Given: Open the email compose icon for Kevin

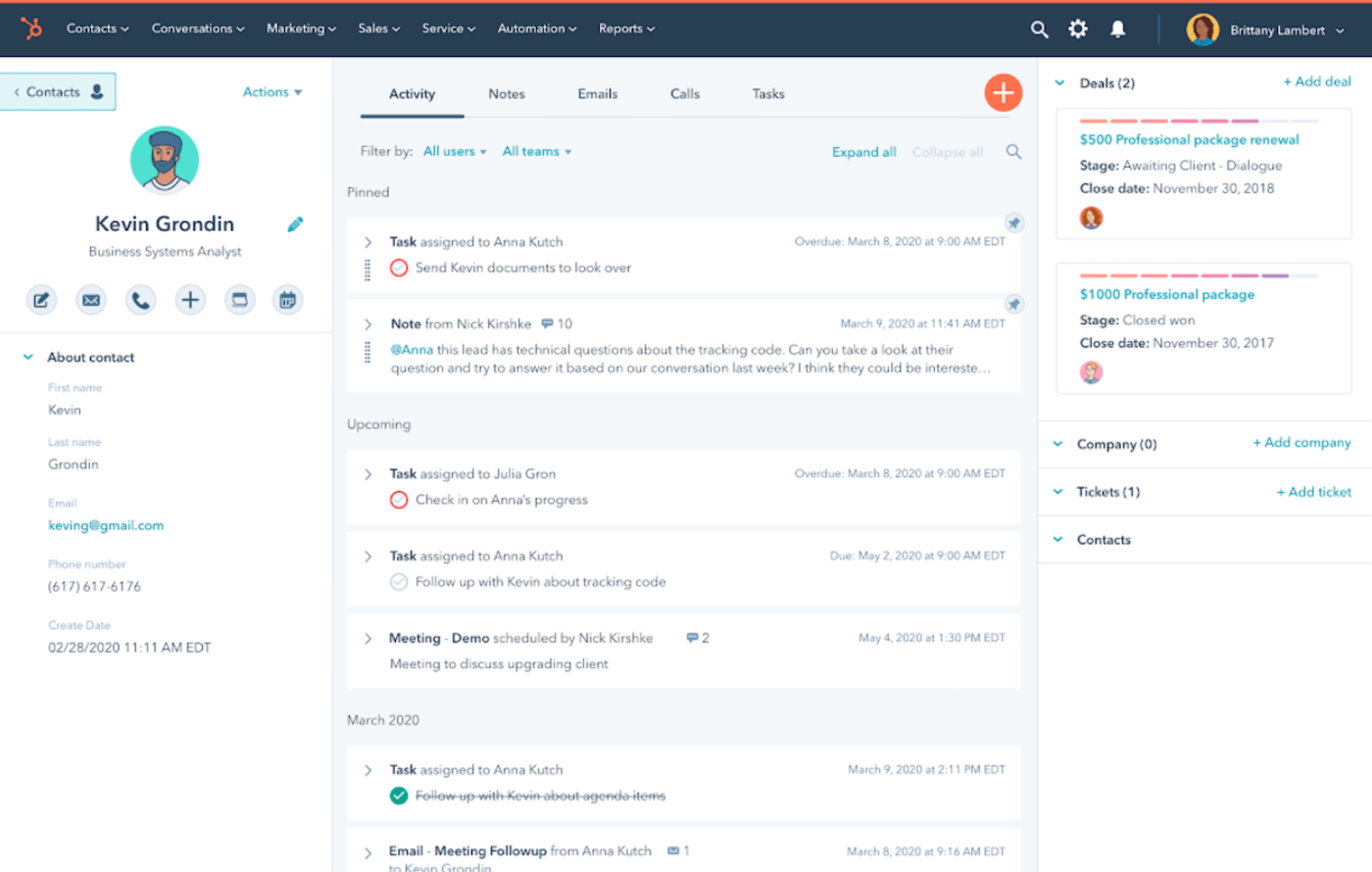Looking at the screenshot, I should (91, 300).
